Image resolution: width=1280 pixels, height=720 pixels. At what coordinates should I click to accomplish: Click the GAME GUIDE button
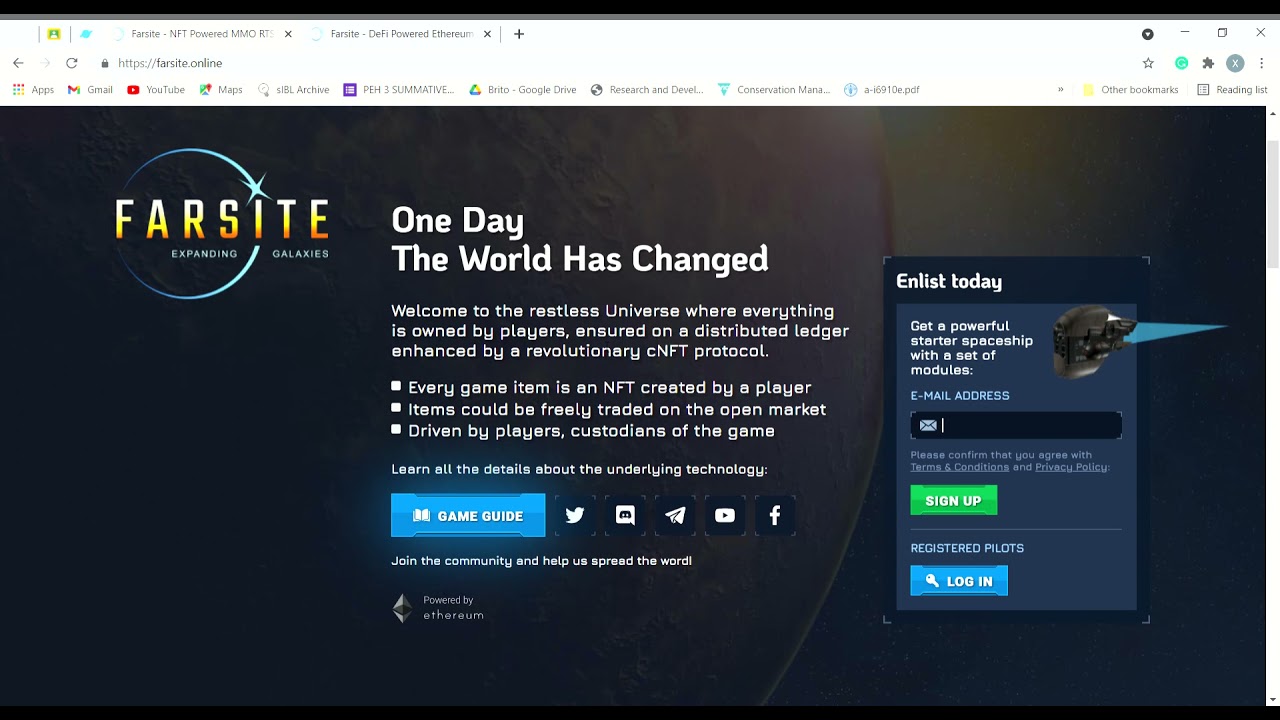click(x=468, y=516)
